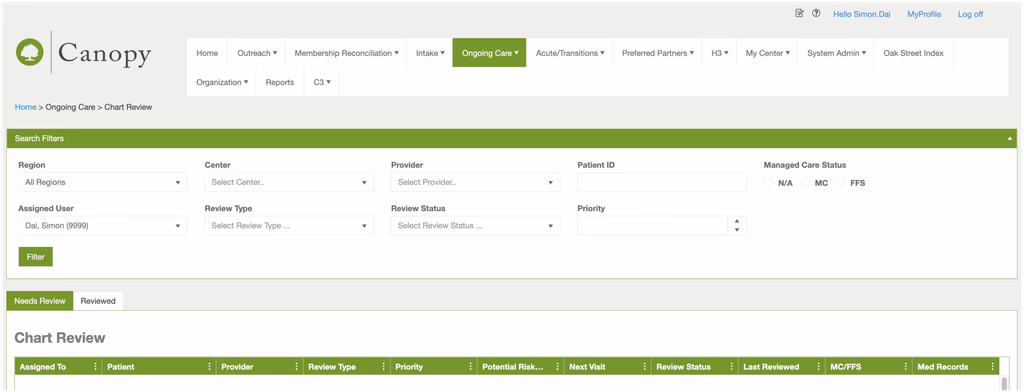The height and width of the screenshot is (392, 1024).
Task: Sort by the Next Visit column header
Action: click(587, 367)
